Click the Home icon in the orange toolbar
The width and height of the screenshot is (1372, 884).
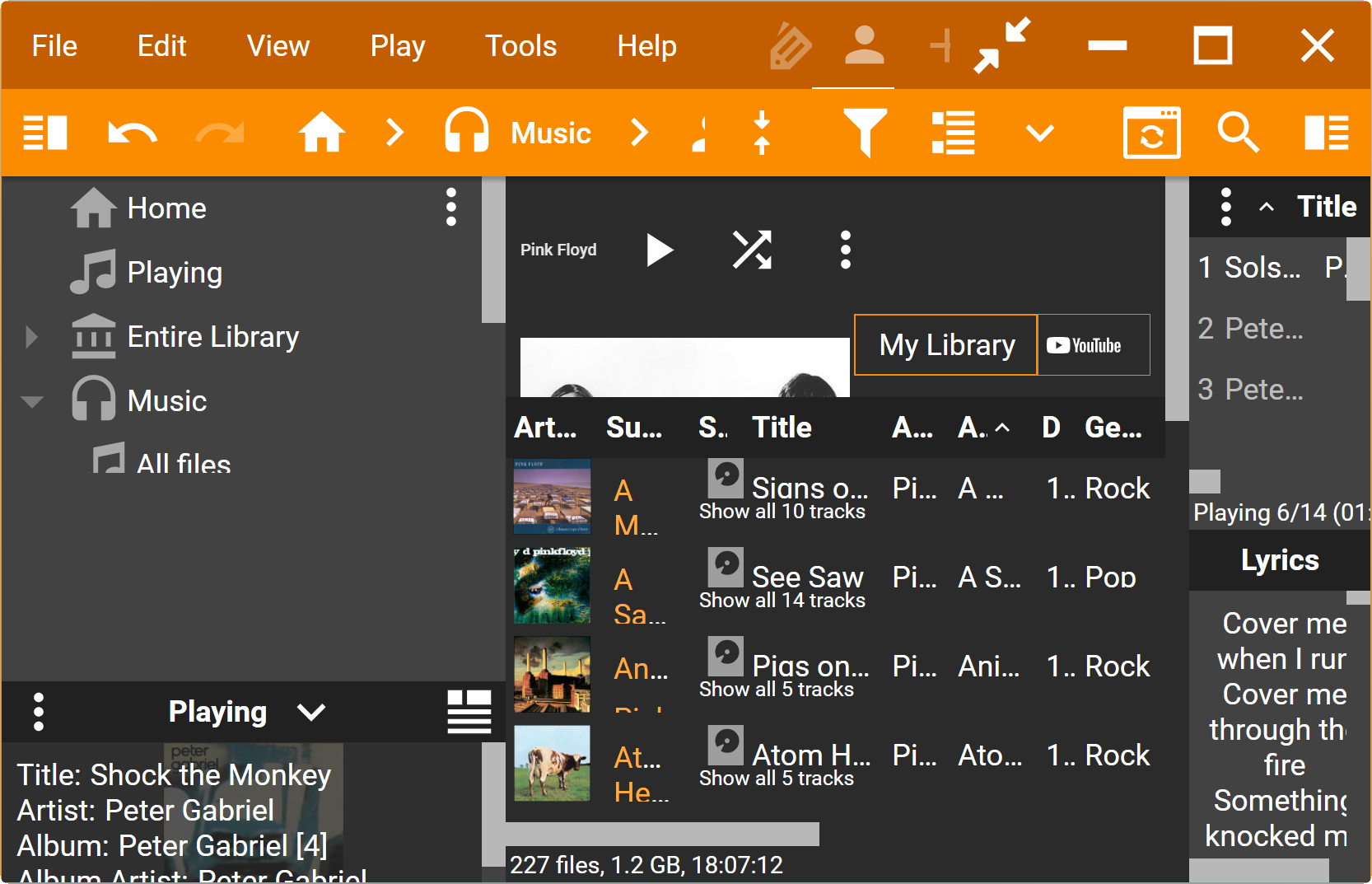(321, 133)
